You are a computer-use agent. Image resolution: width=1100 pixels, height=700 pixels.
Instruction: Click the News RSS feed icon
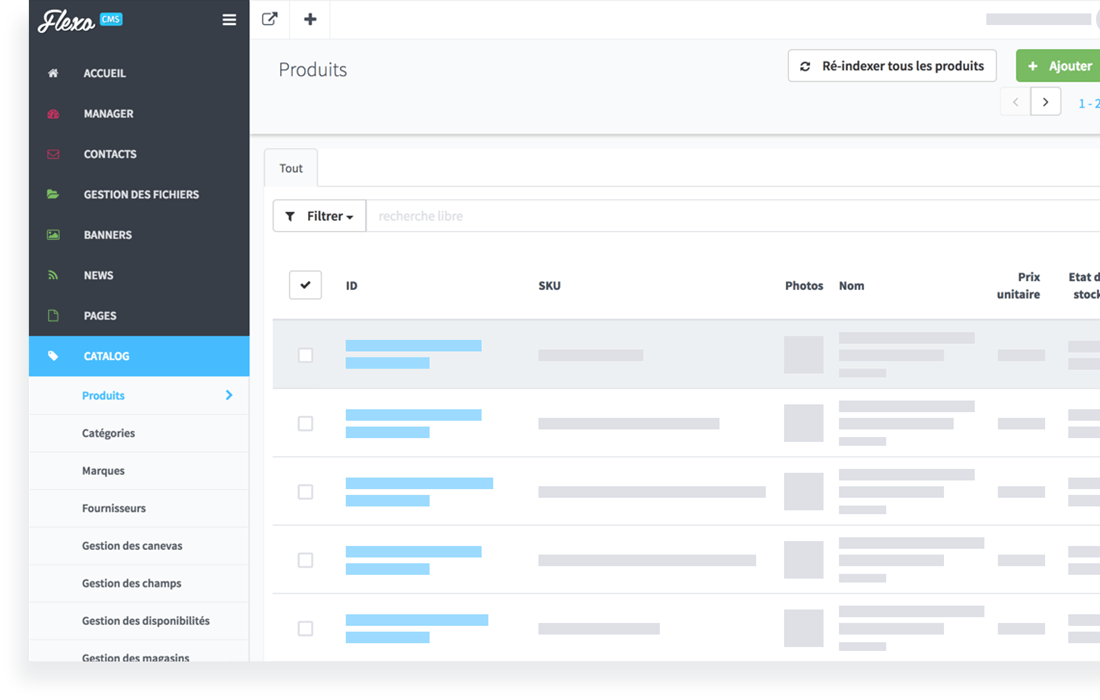coord(53,275)
